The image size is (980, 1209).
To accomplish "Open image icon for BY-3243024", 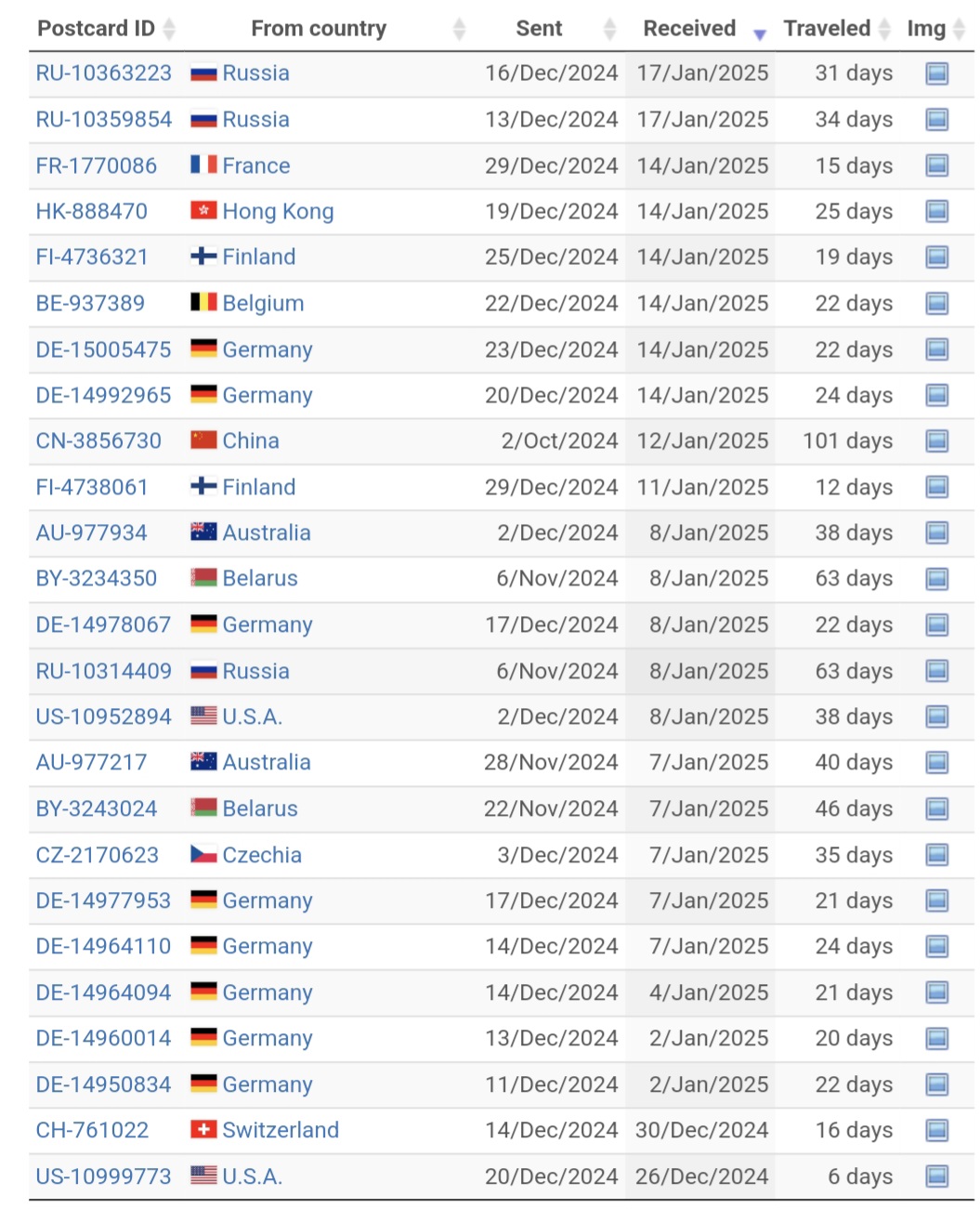I will (x=937, y=809).
